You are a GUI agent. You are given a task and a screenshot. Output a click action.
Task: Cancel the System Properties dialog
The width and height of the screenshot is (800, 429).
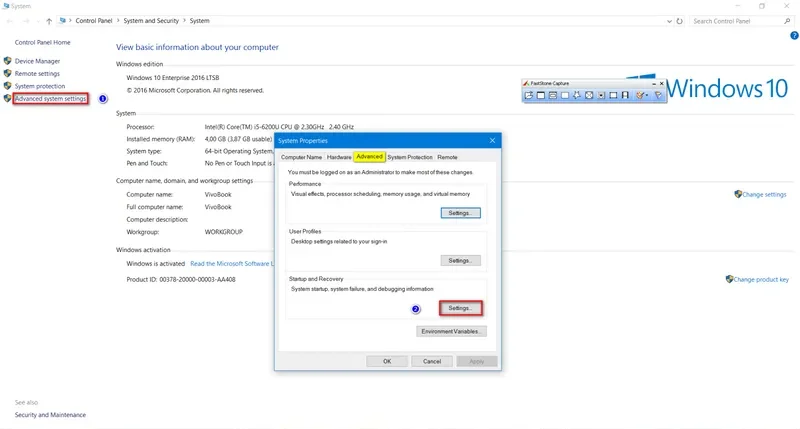click(432, 361)
